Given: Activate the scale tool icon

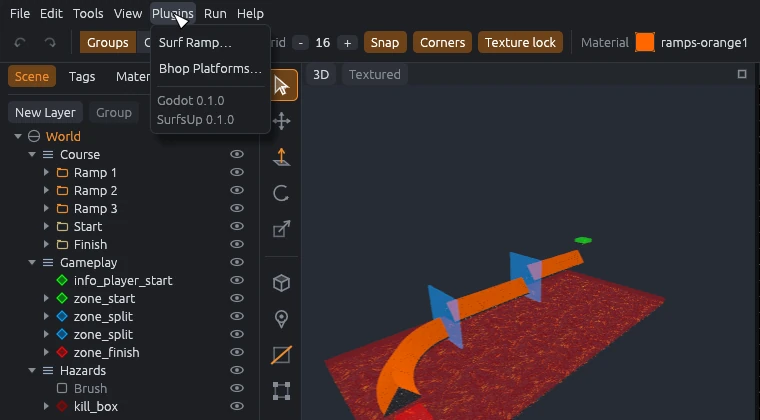Looking at the screenshot, I should click(282, 229).
